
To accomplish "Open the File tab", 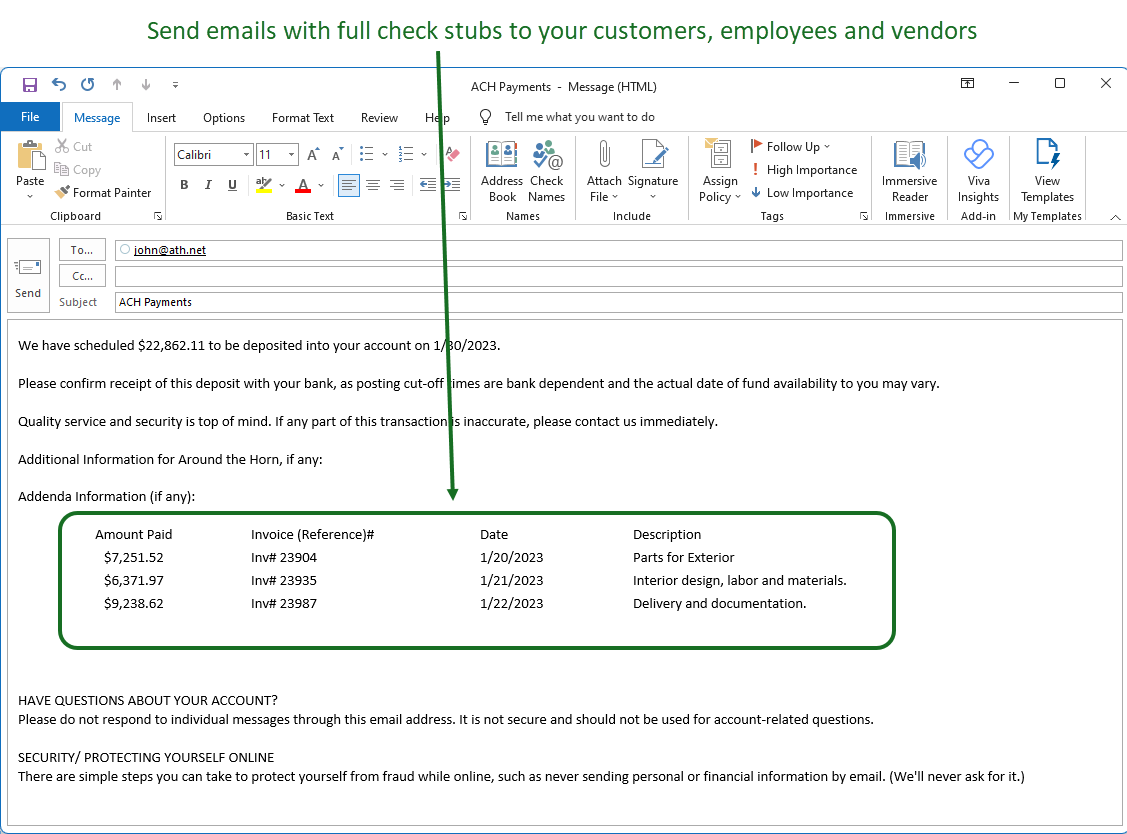I will [x=30, y=117].
